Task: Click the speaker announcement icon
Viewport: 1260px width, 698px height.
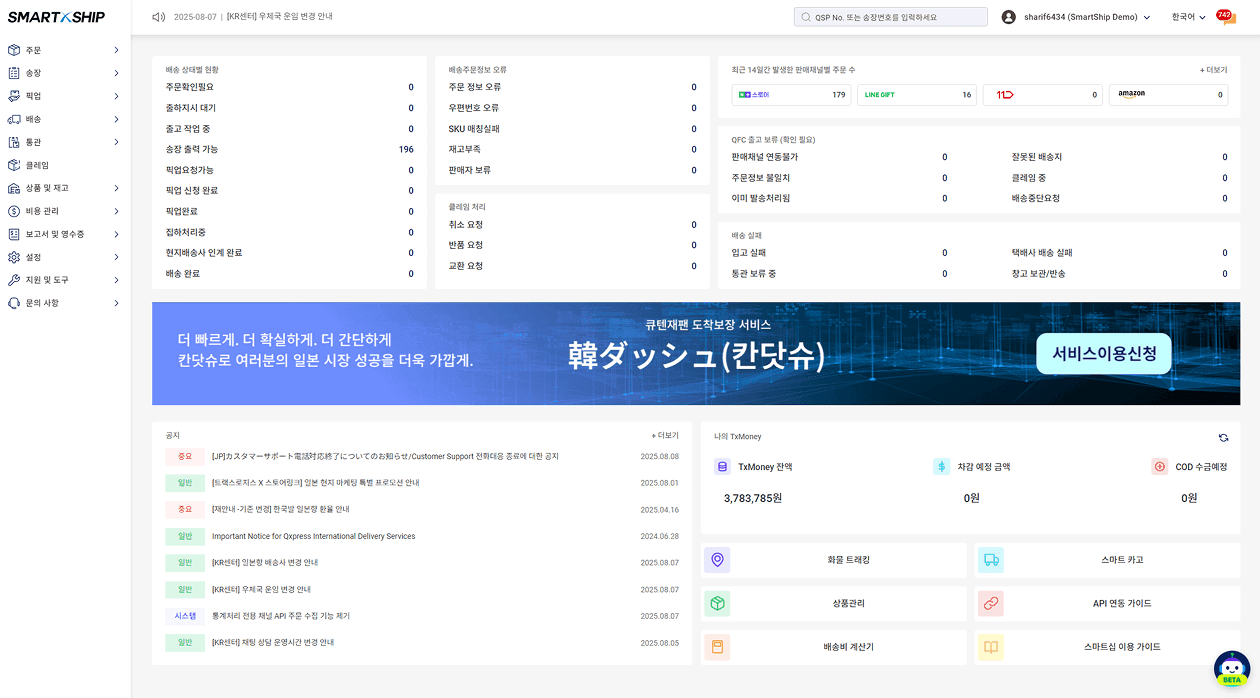Action: pos(158,17)
